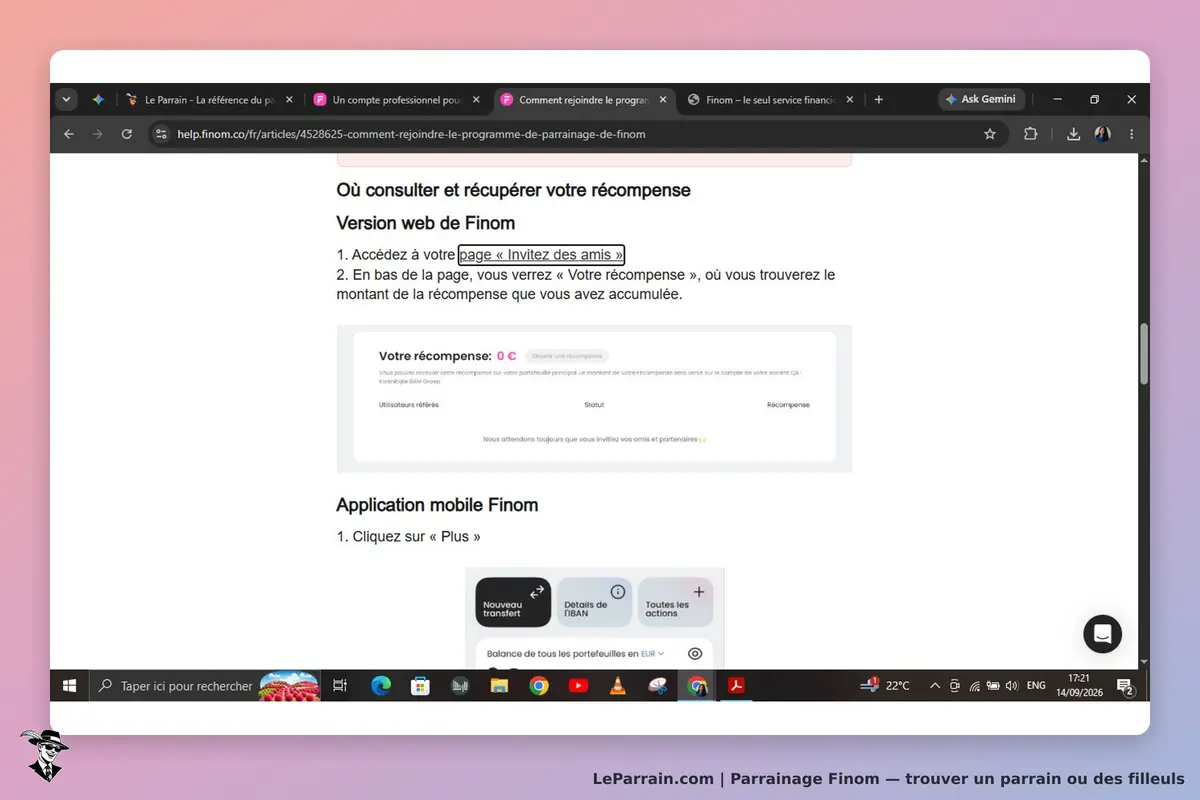The width and height of the screenshot is (1200, 800).
Task: Close the Le Parrain tab
Action: click(289, 100)
